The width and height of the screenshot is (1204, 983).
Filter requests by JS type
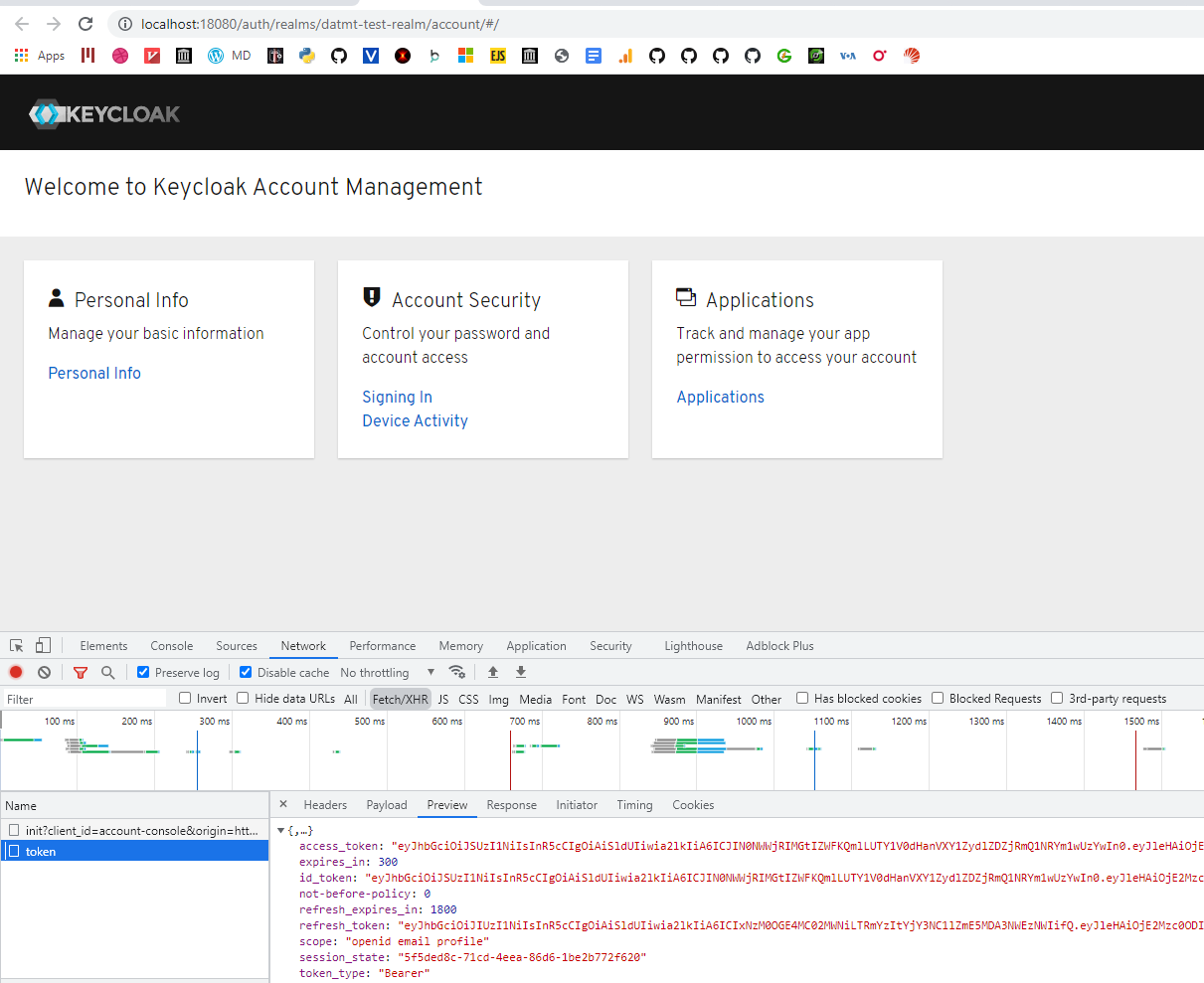(443, 699)
